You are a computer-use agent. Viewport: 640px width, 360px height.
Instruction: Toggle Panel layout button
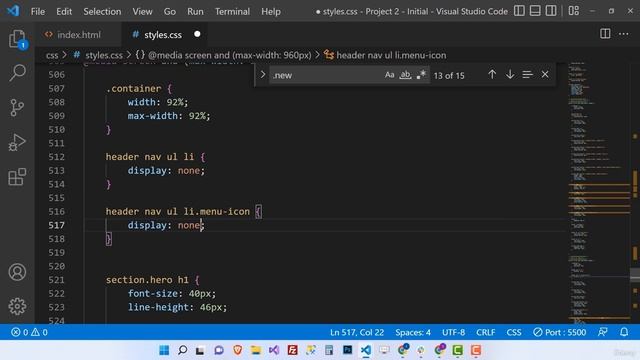coord(535,11)
